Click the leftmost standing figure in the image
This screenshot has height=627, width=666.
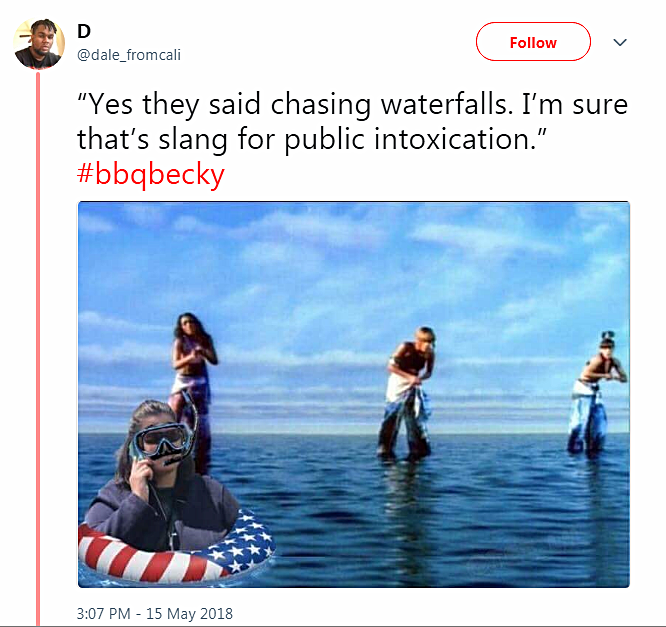pyautogui.click(x=193, y=382)
